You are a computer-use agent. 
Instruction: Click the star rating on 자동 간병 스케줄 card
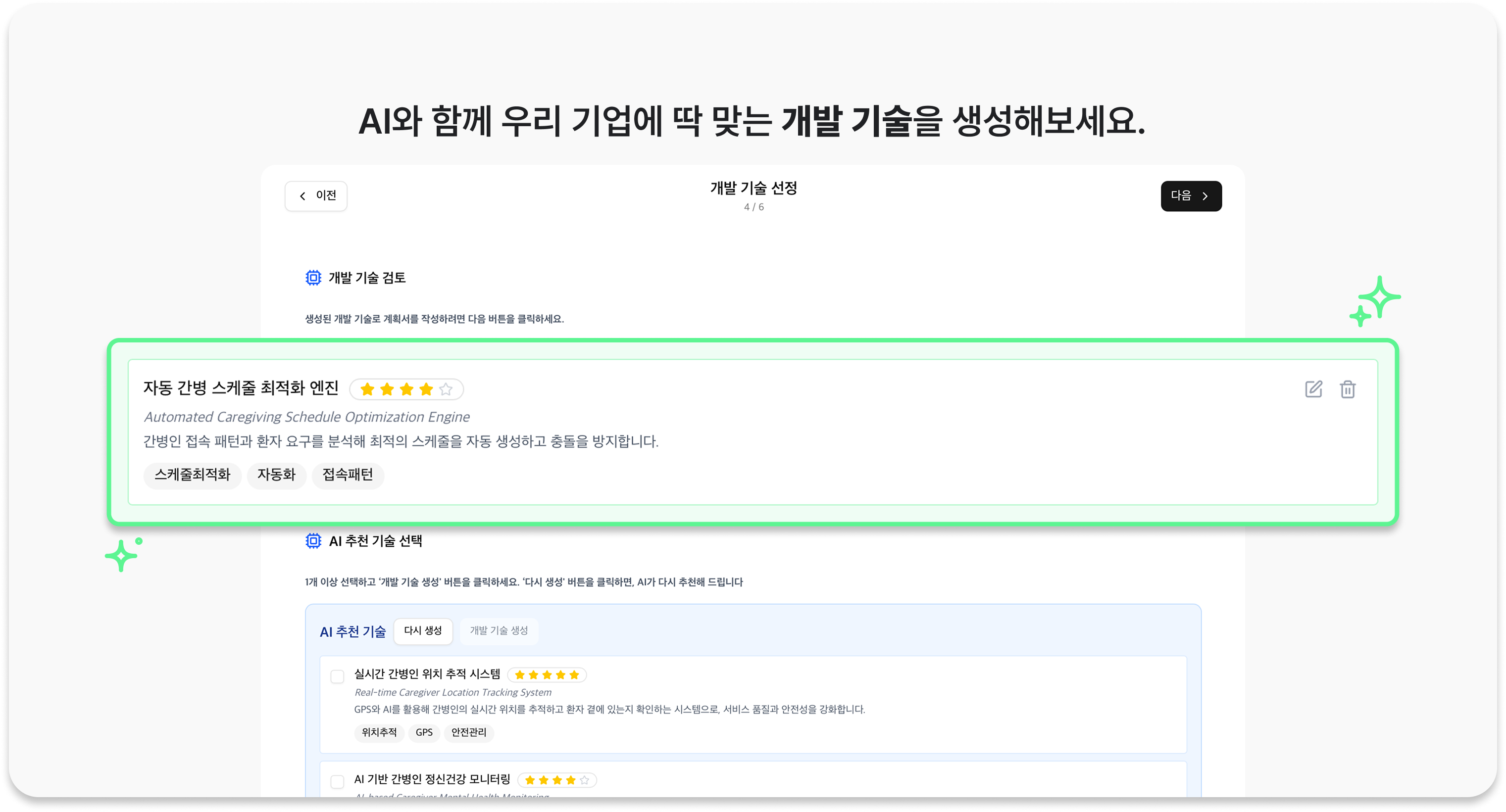406,389
